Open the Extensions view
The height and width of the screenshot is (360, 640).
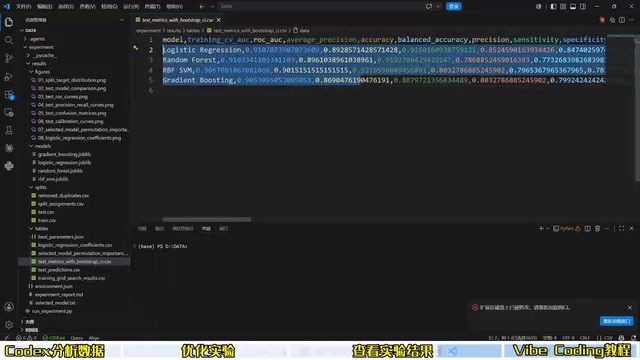9,95
